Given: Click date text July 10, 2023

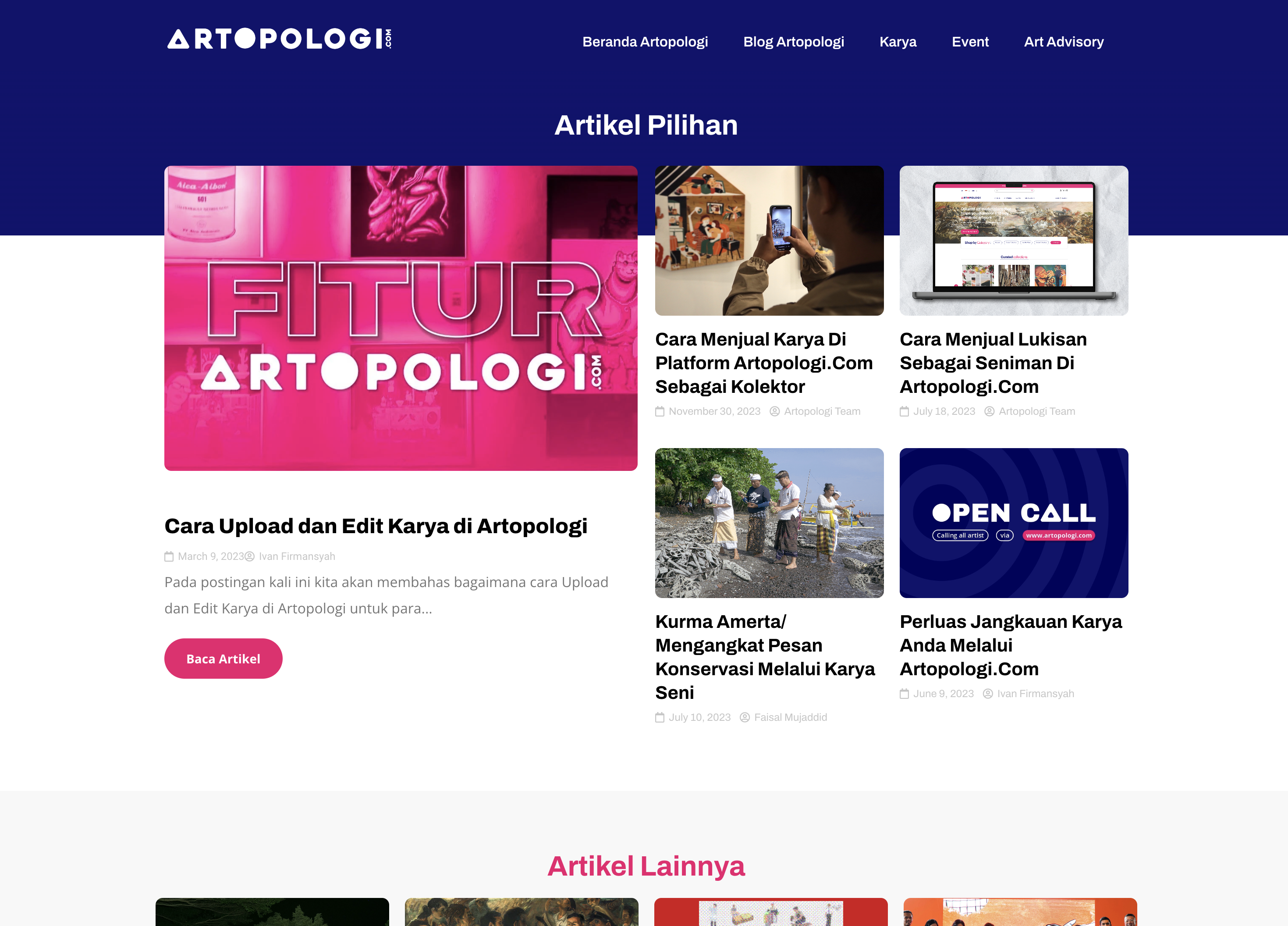Looking at the screenshot, I should [x=699, y=717].
